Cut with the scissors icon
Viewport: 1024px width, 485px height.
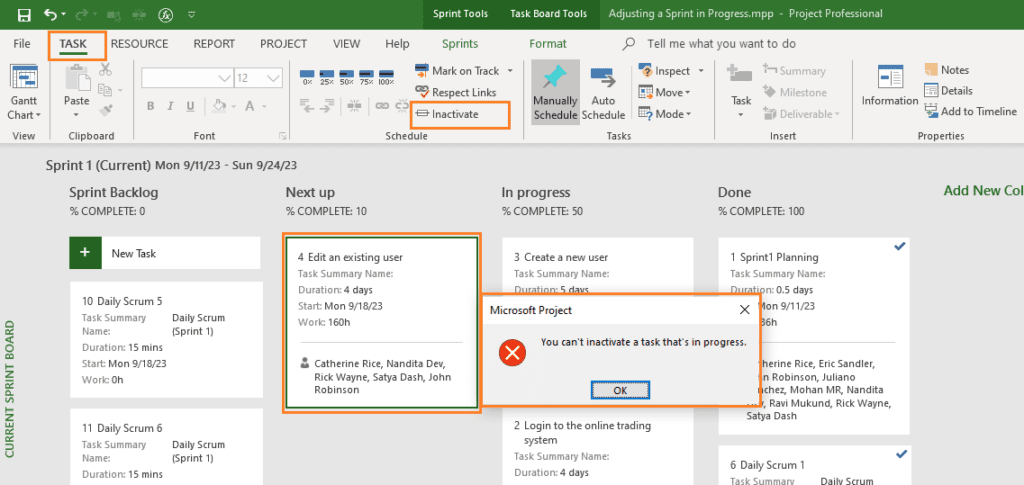coord(106,69)
